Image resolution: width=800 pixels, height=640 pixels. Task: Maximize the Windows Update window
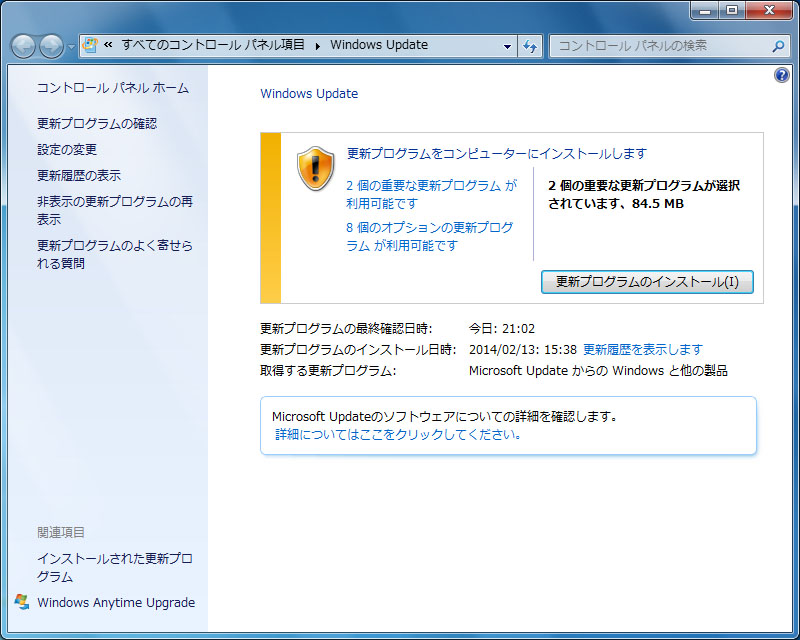tap(732, 10)
